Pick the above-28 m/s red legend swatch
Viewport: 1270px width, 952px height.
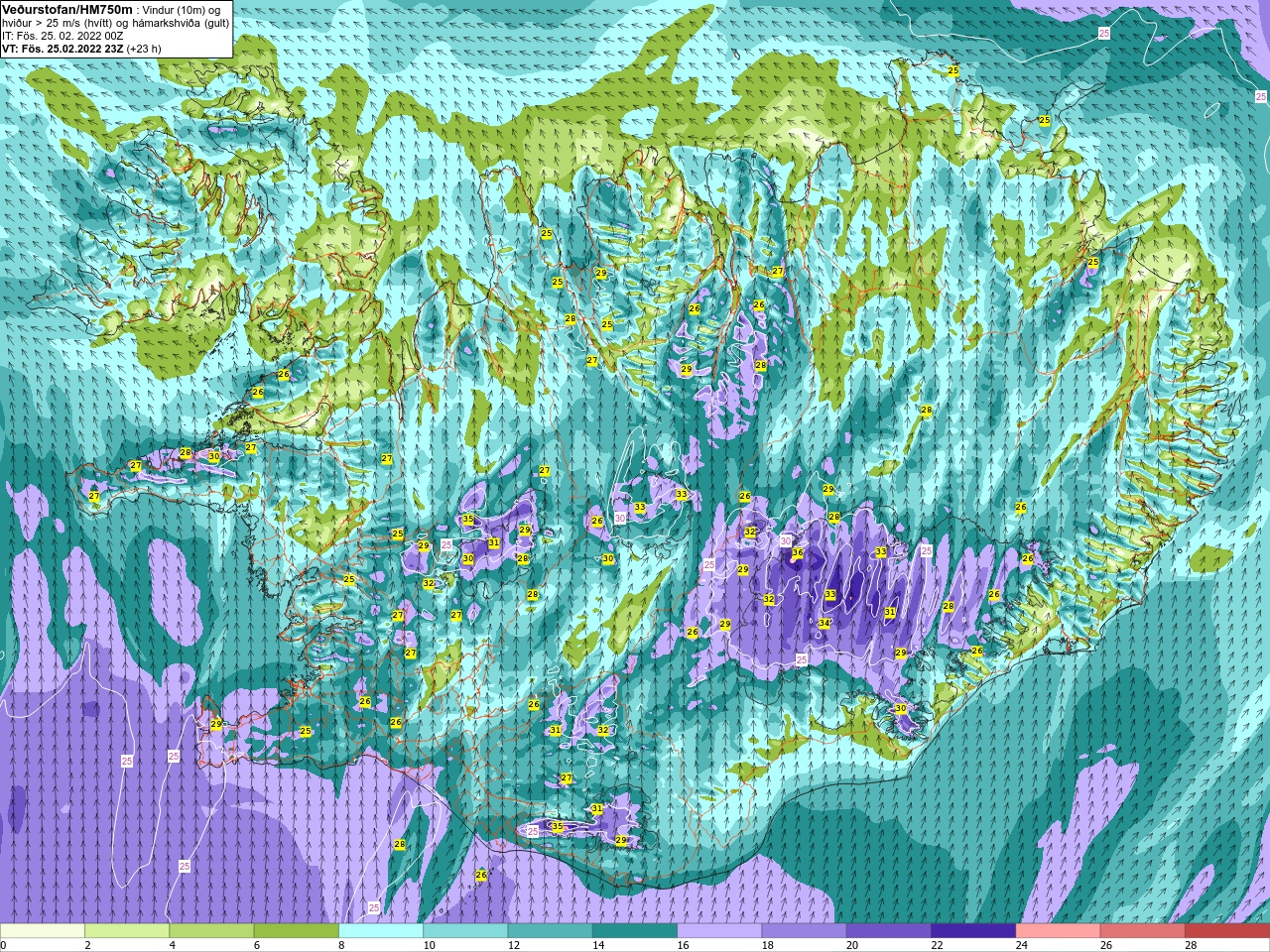tap(1226, 931)
